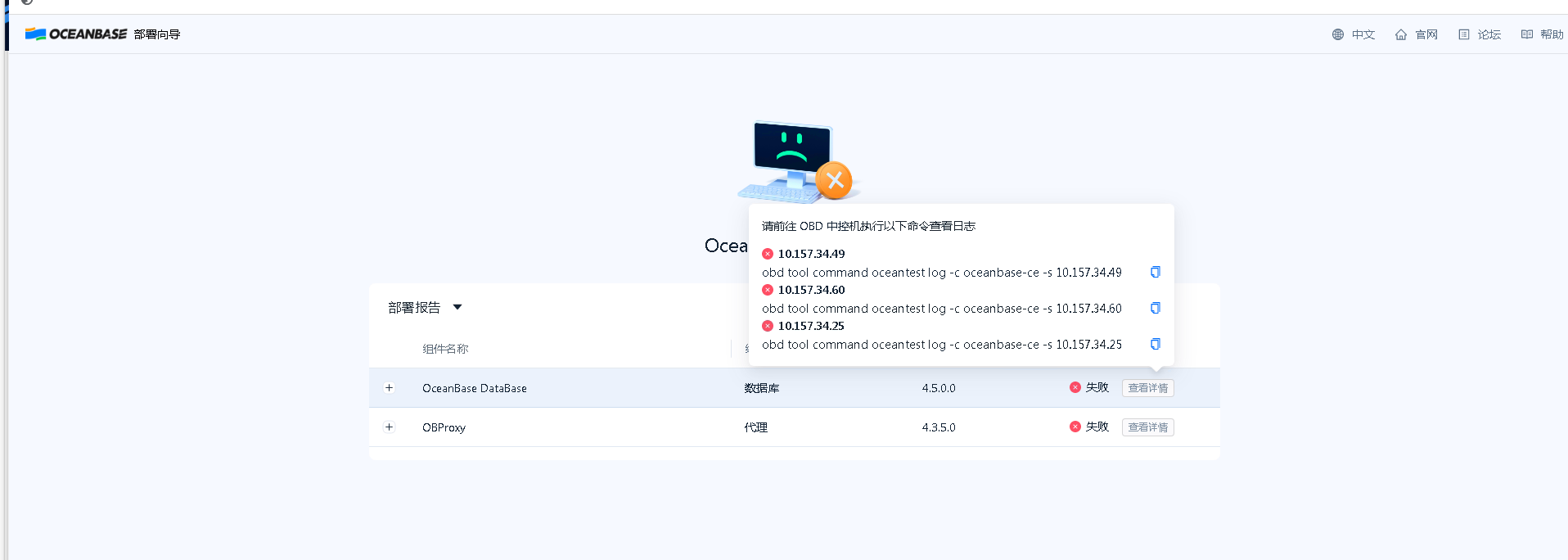Click the OceanBase DataBase component name
Screen dimensions: 1568x560
tap(475, 388)
